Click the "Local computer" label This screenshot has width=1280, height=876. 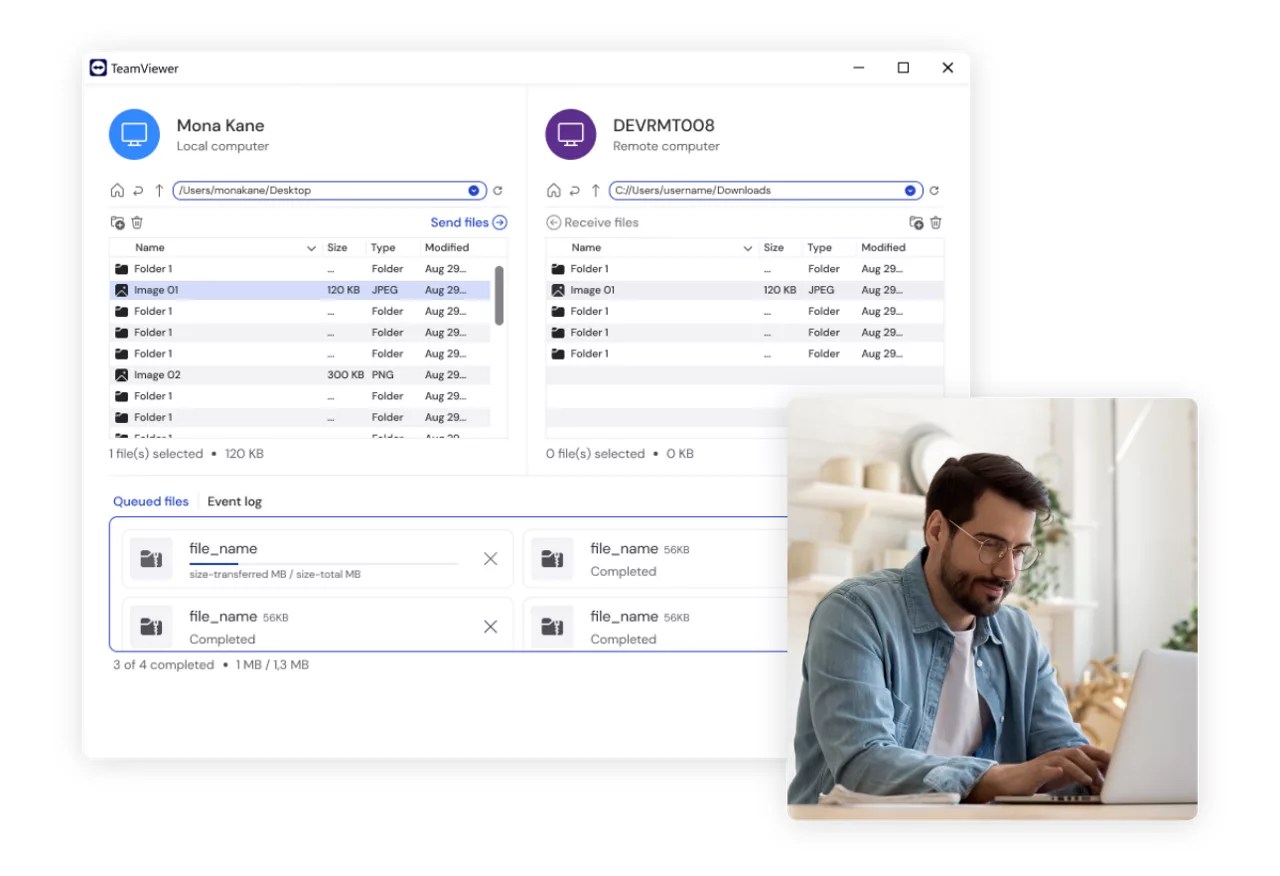click(x=222, y=147)
